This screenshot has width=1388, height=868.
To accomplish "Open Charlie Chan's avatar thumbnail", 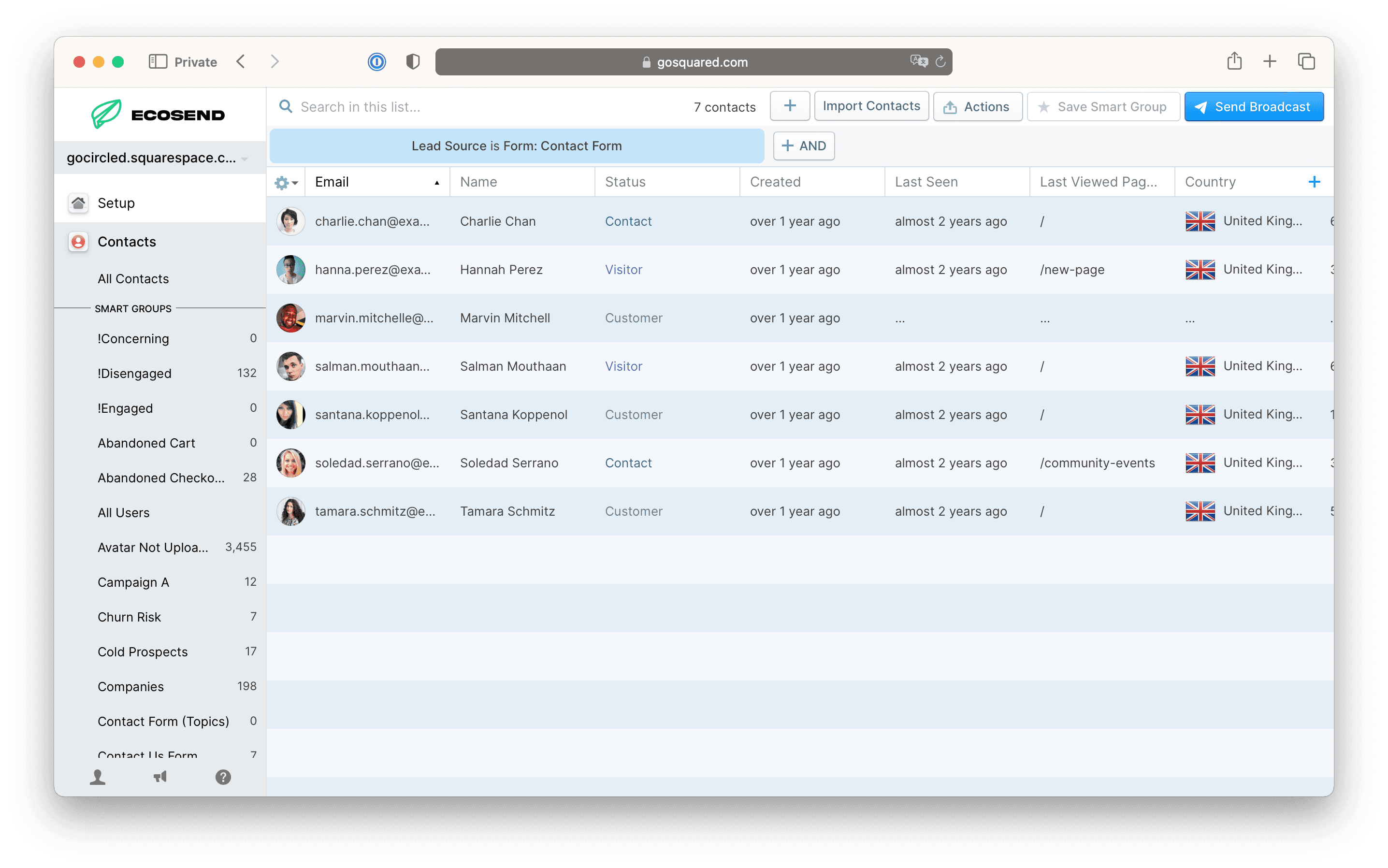I will (290, 222).
